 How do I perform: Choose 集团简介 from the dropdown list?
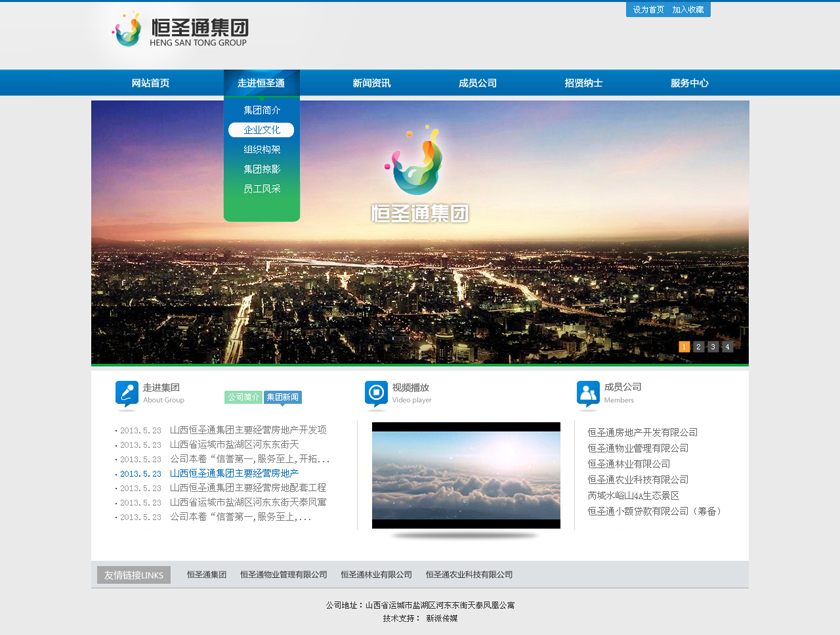coord(261,110)
